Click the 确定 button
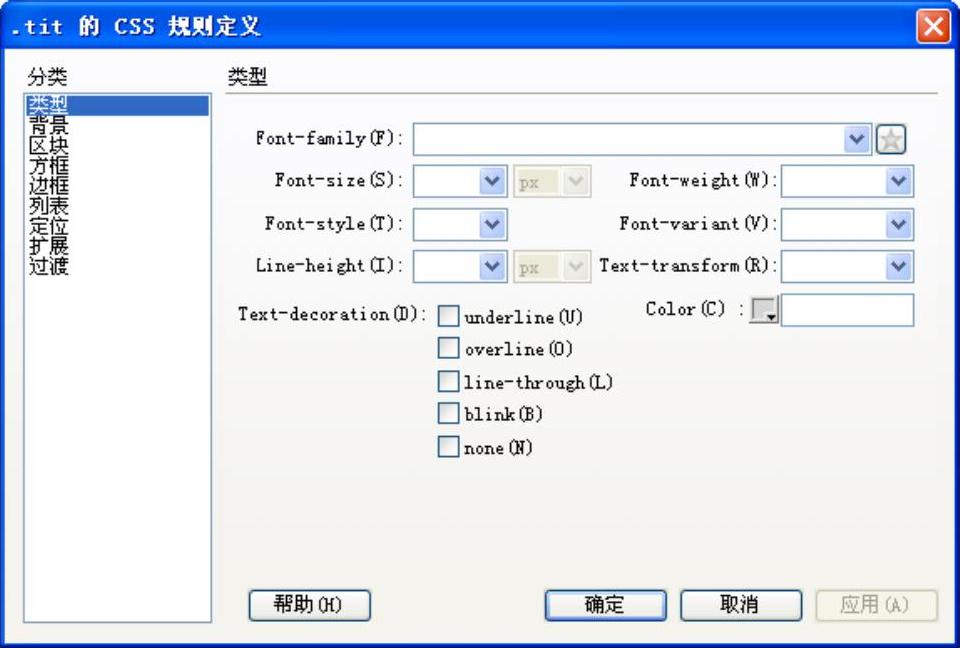Screen dimensions: 960x648 pyautogui.click(x=606, y=605)
